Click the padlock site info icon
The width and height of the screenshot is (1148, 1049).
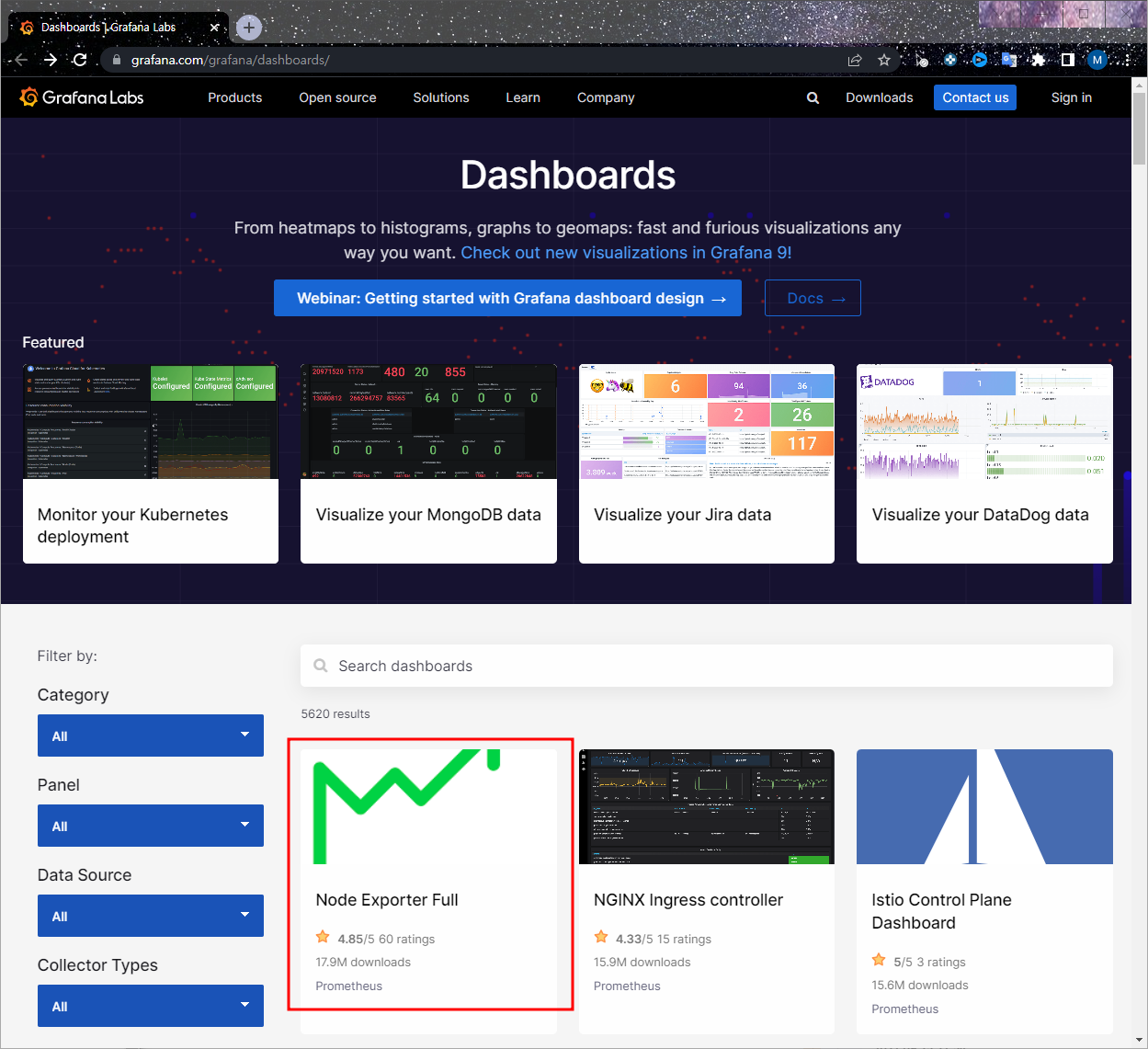[116, 60]
